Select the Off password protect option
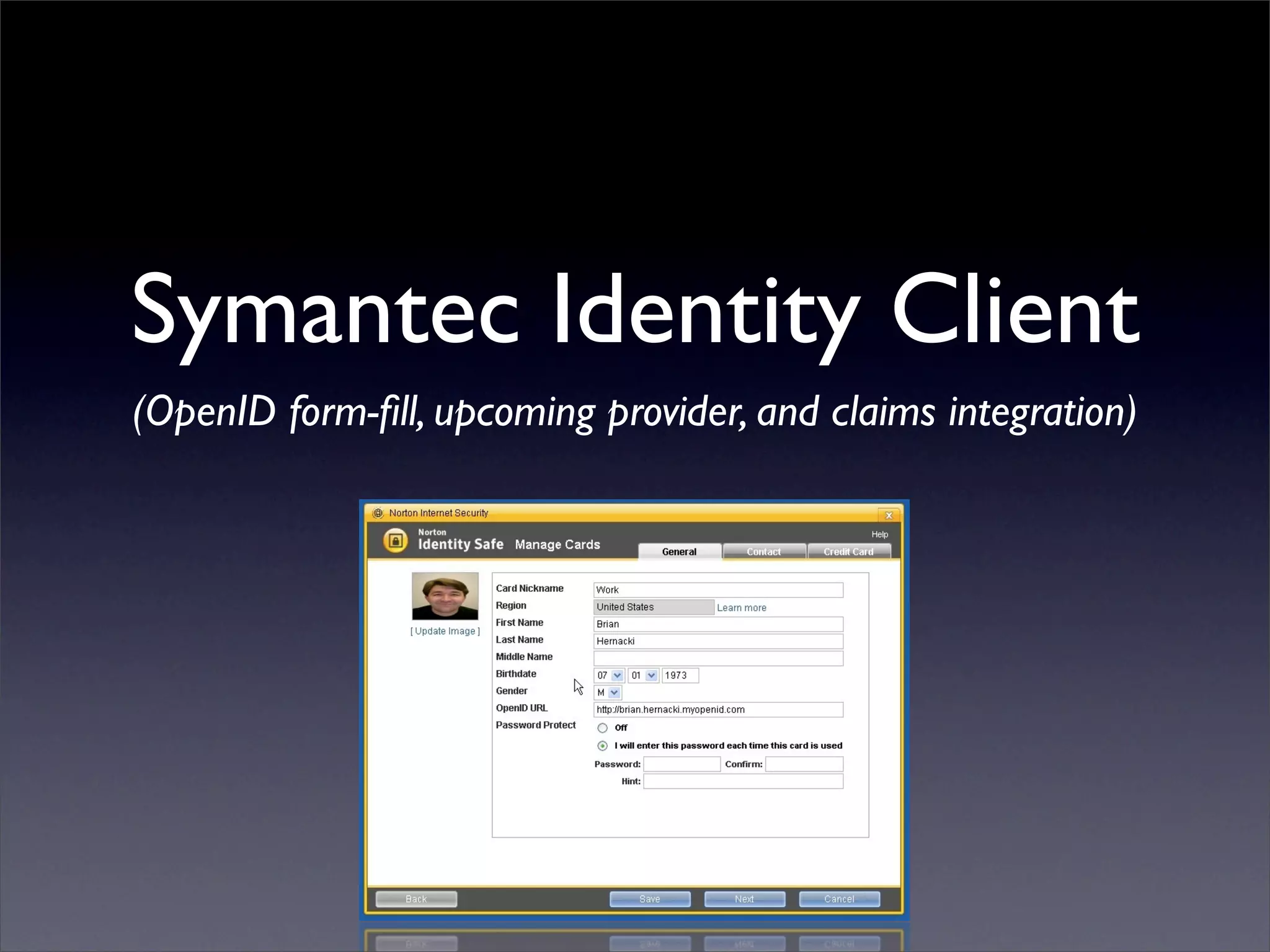 [602, 728]
